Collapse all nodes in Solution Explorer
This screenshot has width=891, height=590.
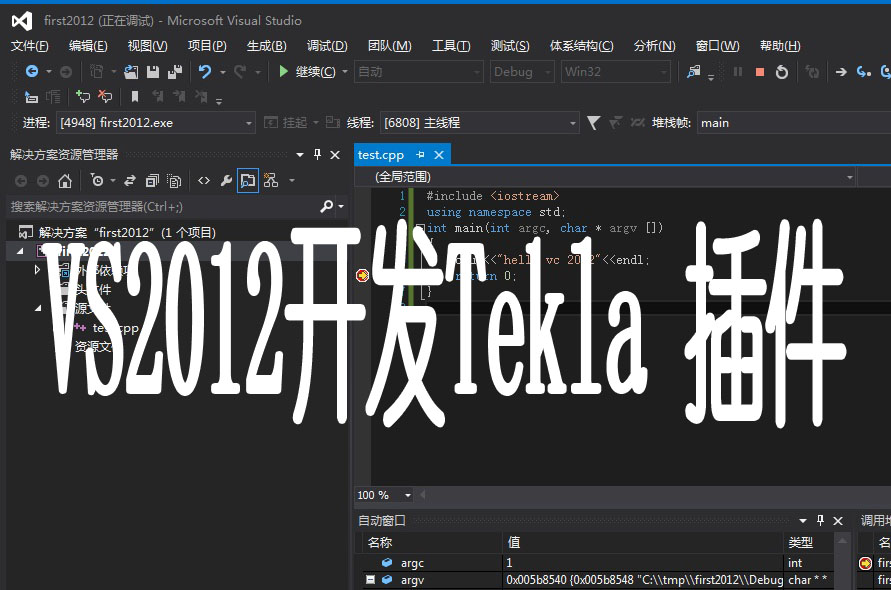pyautogui.click(x=152, y=181)
